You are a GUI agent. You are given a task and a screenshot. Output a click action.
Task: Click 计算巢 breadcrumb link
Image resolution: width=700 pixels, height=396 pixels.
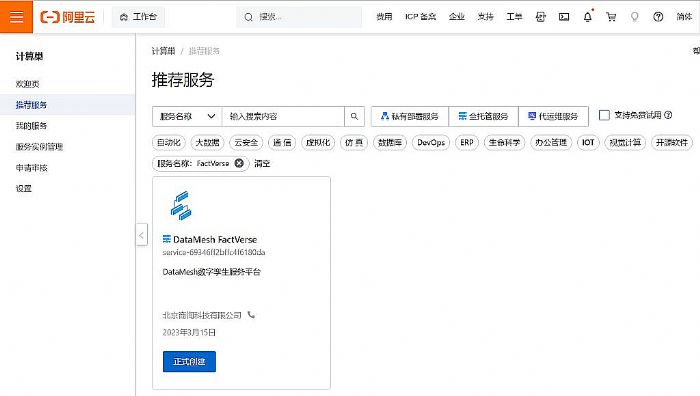click(x=163, y=51)
